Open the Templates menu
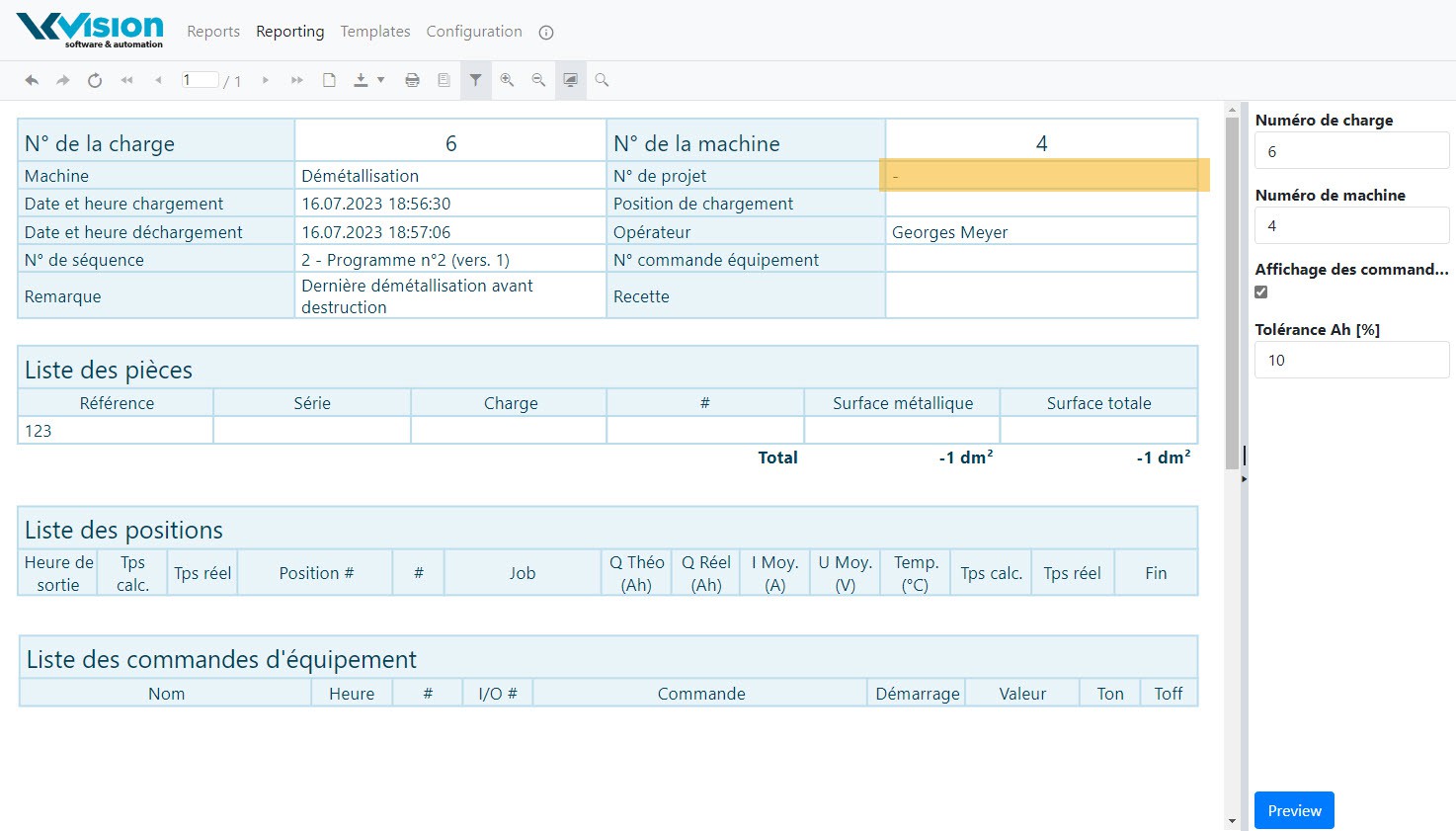The height and width of the screenshot is (831, 1456). click(374, 32)
